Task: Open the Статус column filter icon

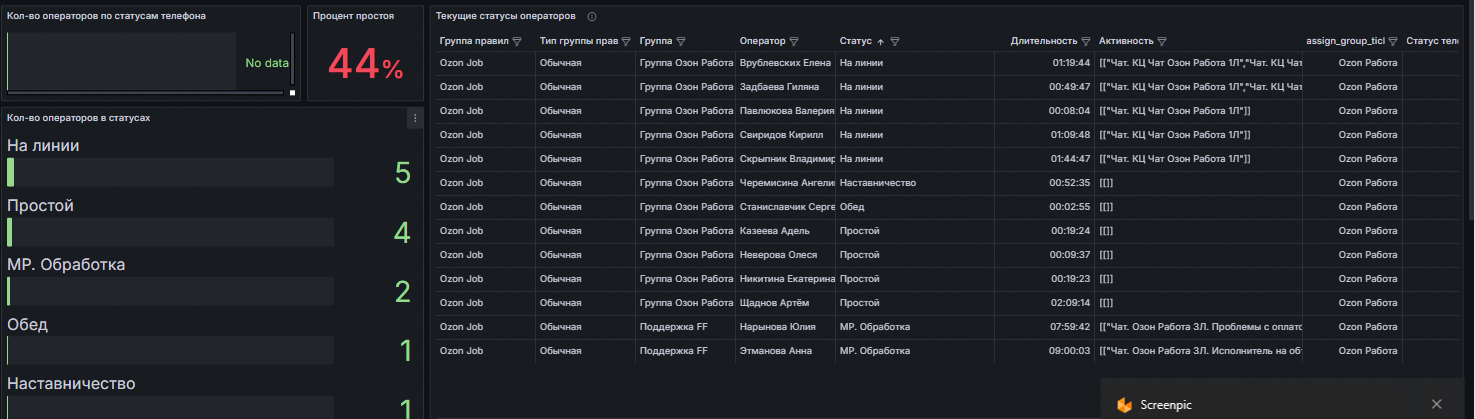Action: point(895,42)
